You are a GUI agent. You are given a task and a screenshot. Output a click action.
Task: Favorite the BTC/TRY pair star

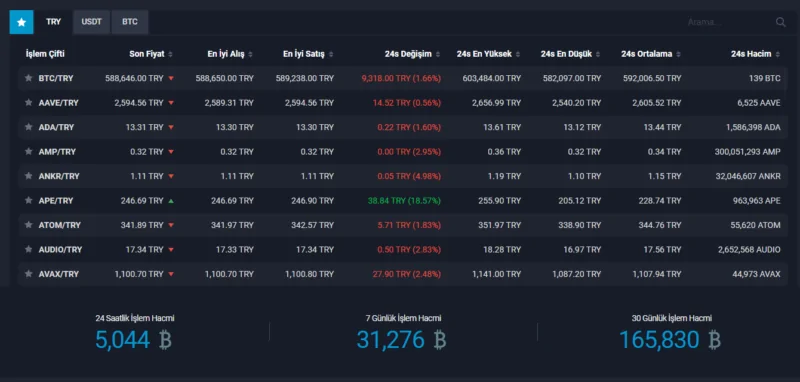(29, 79)
